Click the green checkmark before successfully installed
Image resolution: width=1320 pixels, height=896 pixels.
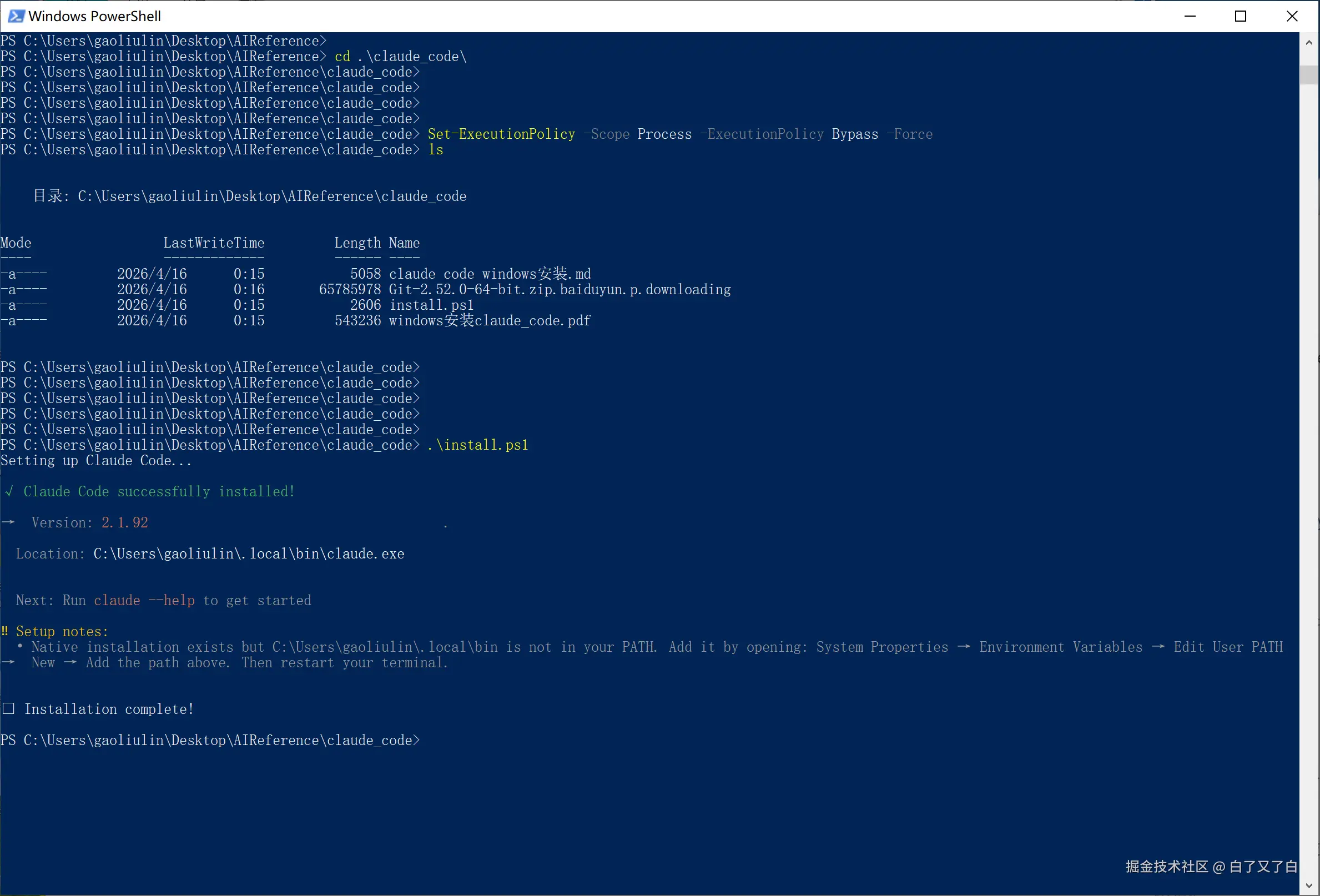click(8, 491)
